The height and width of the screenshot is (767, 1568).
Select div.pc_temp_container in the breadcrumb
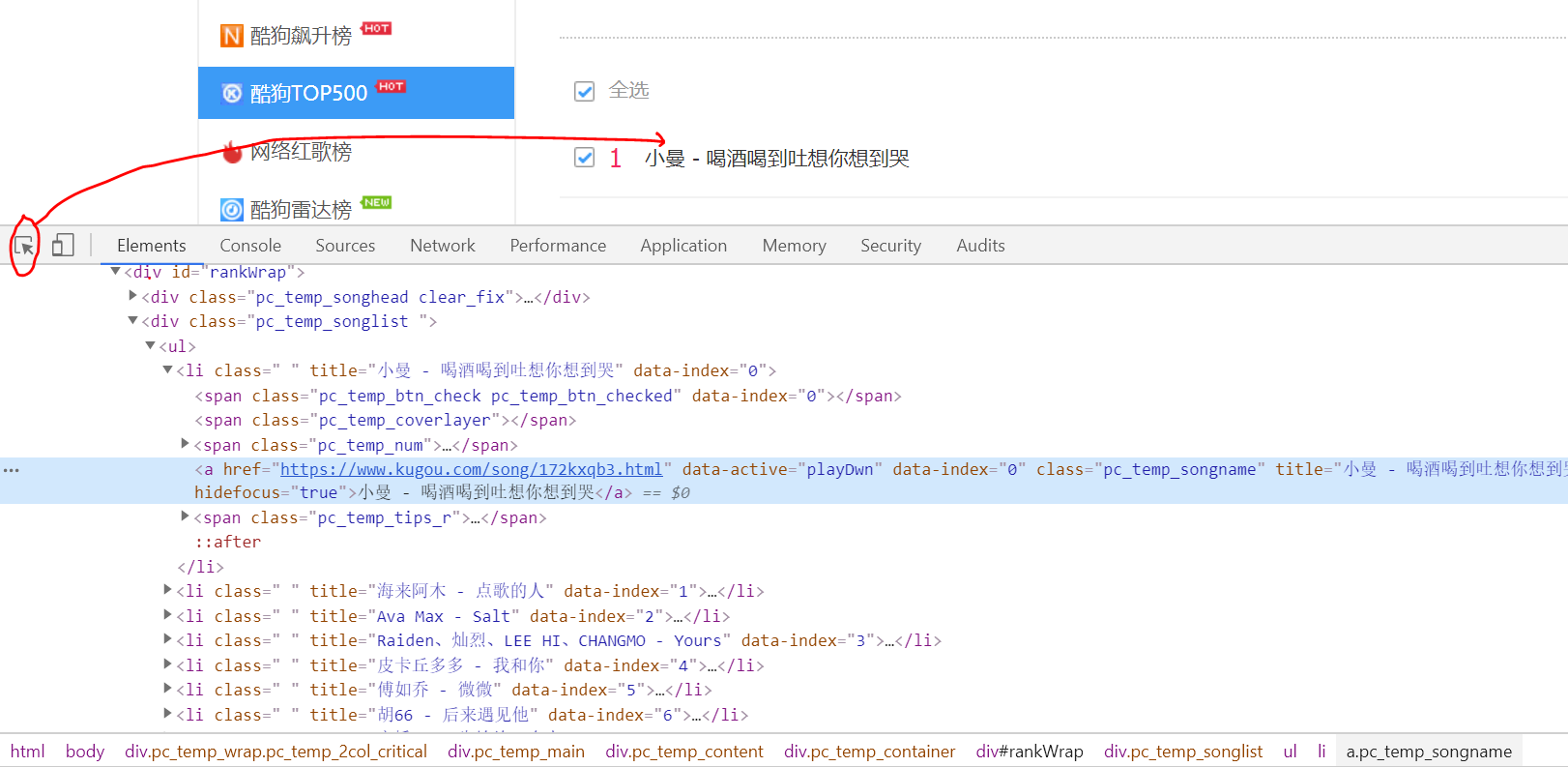pyautogui.click(x=869, y=752)
